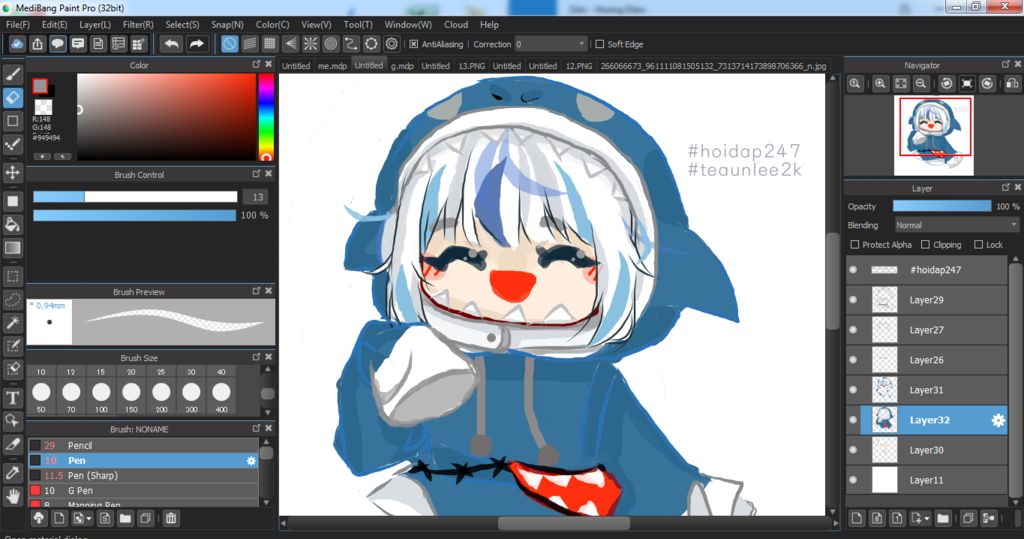The width and height of the screenshot is (1024, 539).
Task: Select the Hand tool
Action: [x=12, y=496]
